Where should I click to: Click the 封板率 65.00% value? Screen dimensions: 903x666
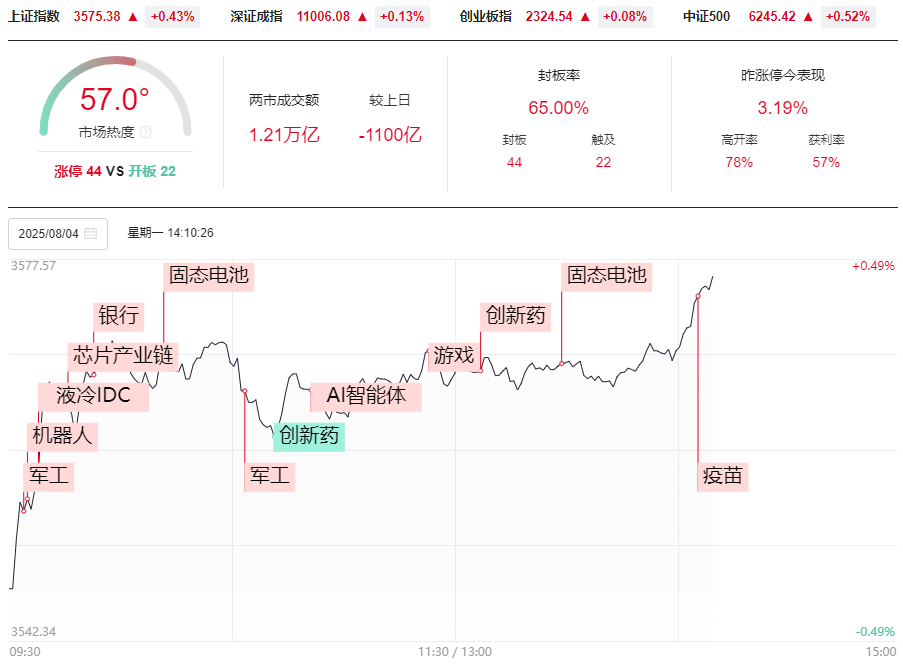coord(558,108)
